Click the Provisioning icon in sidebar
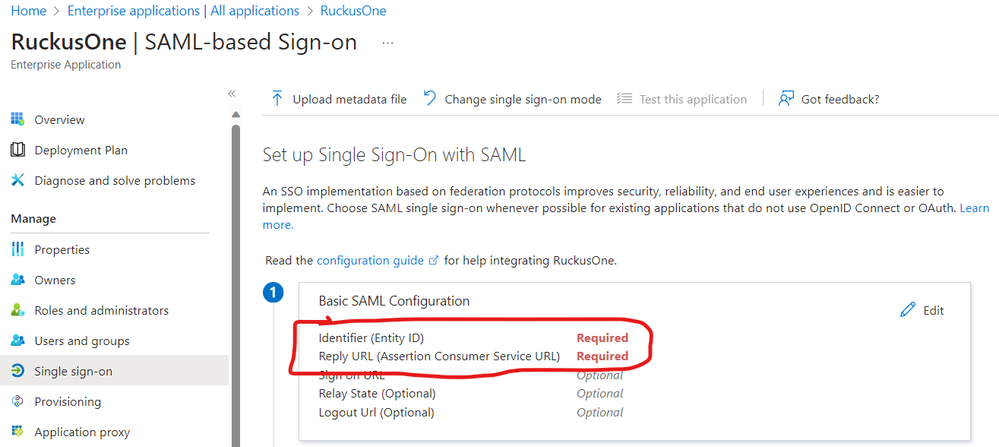999x447 pixels. click(18, 402)
